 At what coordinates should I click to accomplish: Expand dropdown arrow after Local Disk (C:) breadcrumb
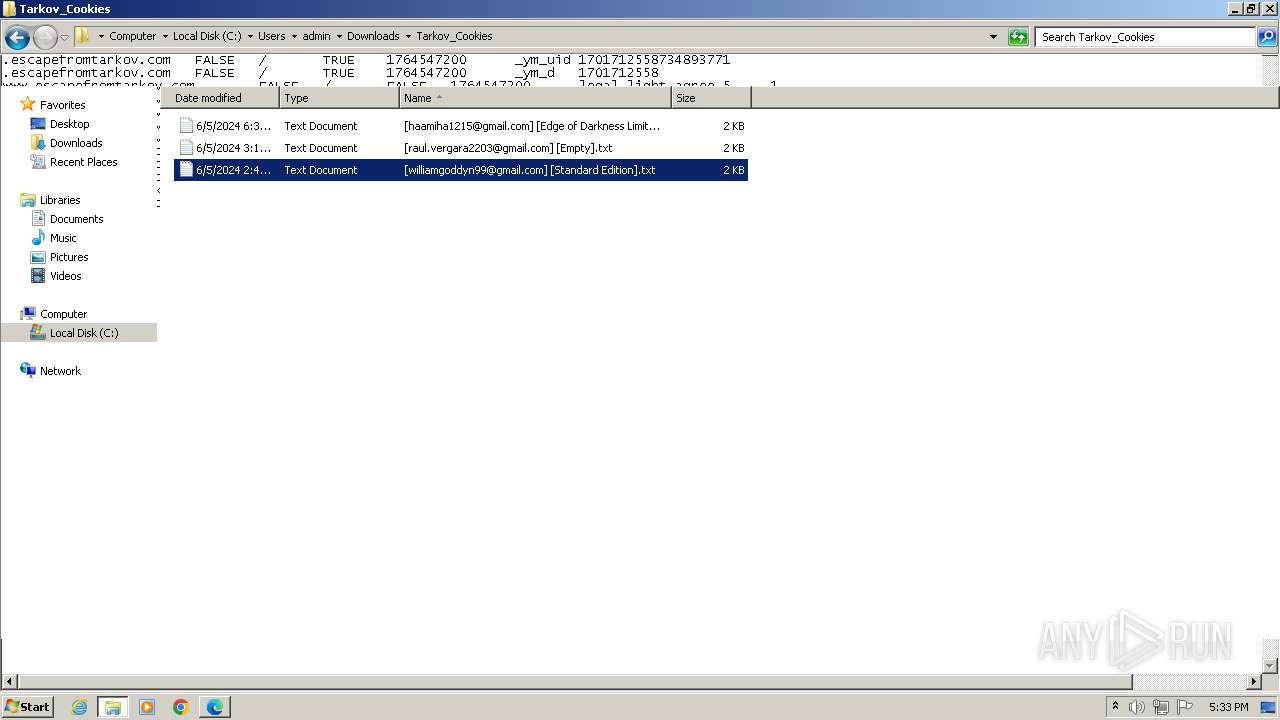[x=250, y=37]
